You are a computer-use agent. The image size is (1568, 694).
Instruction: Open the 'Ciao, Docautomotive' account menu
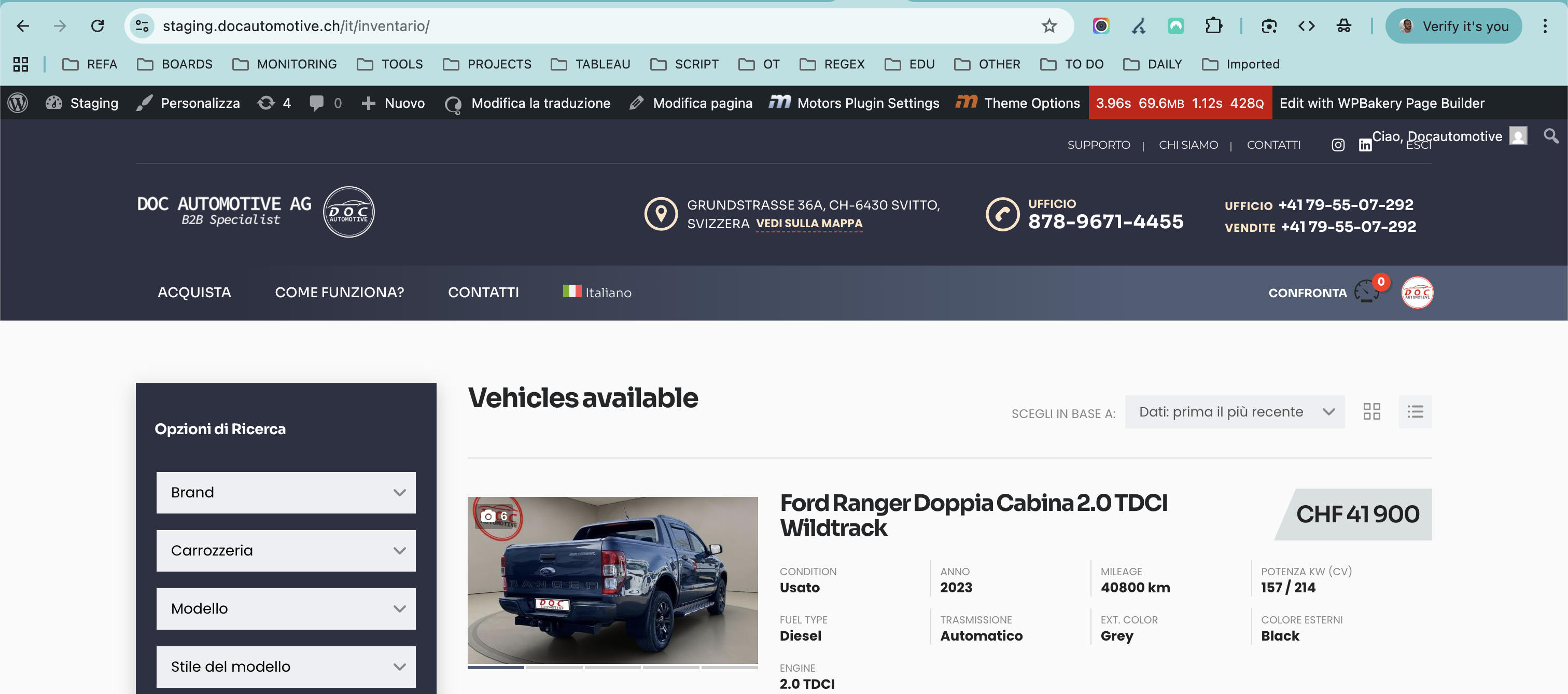[1449, 136]
